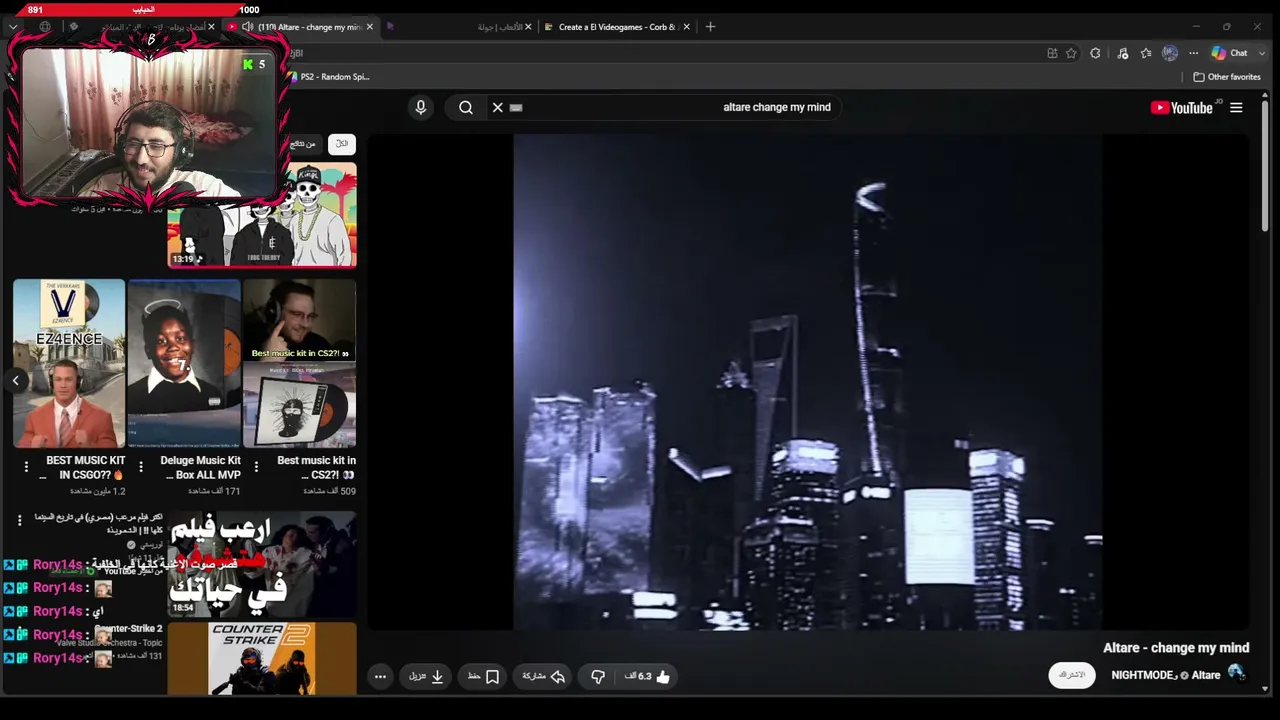Open the browser extensions icon

1096,53
